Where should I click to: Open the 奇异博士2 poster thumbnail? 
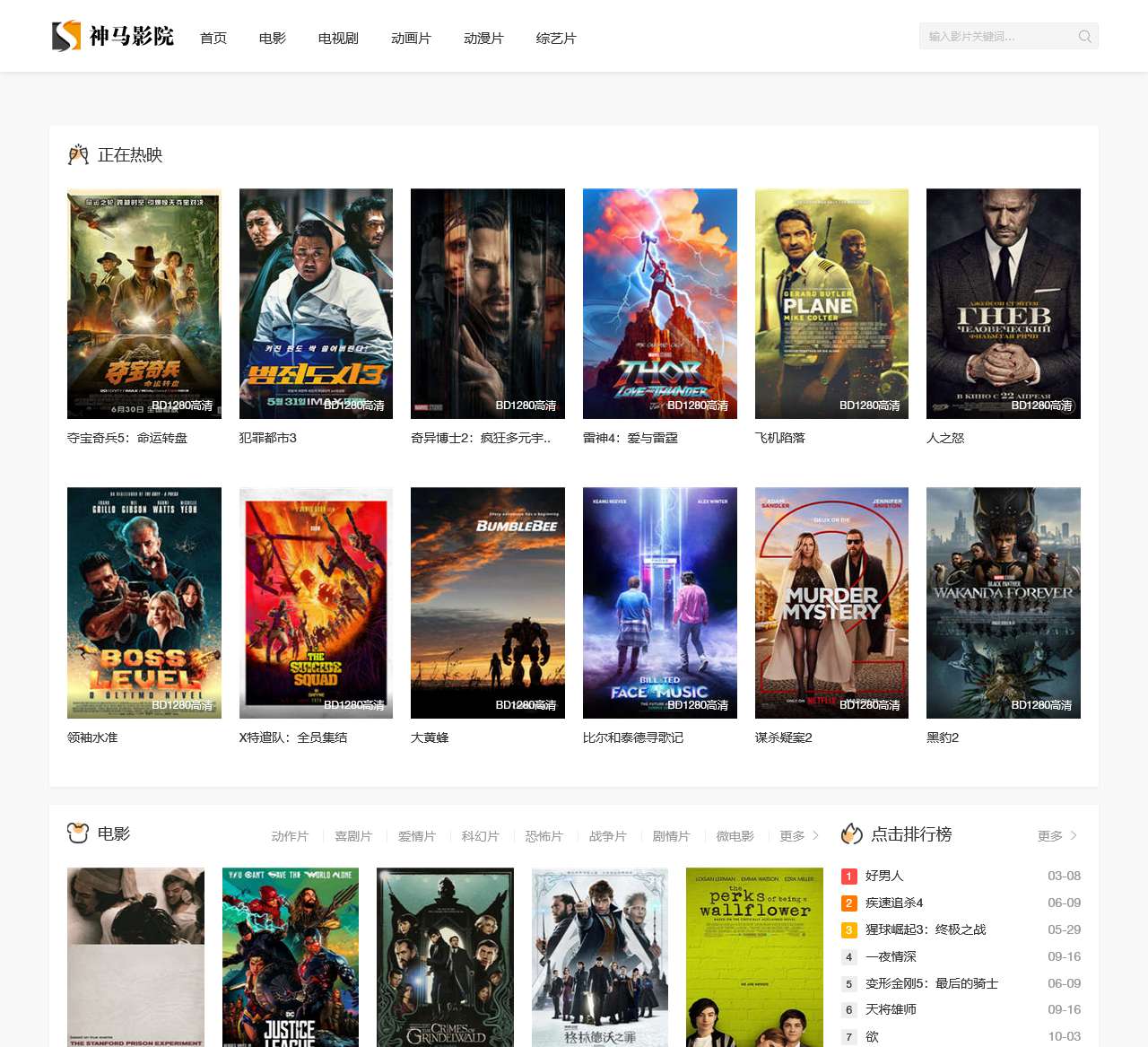[x=488, y=303]
